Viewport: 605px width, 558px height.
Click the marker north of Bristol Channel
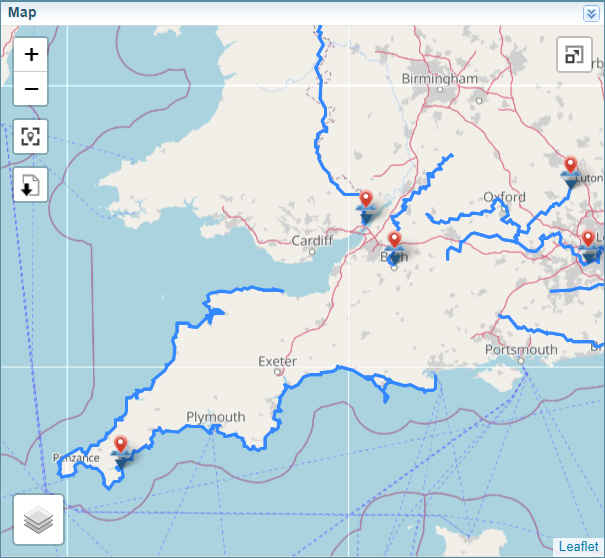366,200
